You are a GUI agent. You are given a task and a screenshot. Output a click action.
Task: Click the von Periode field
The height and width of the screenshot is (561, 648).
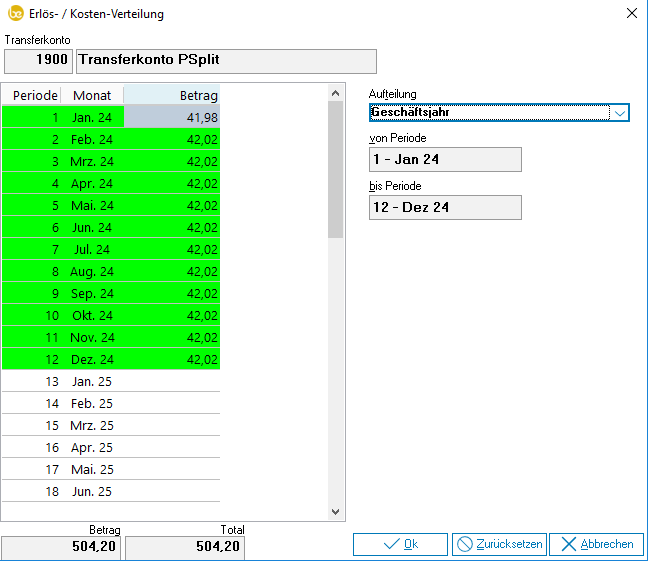[x=445, y=159]
